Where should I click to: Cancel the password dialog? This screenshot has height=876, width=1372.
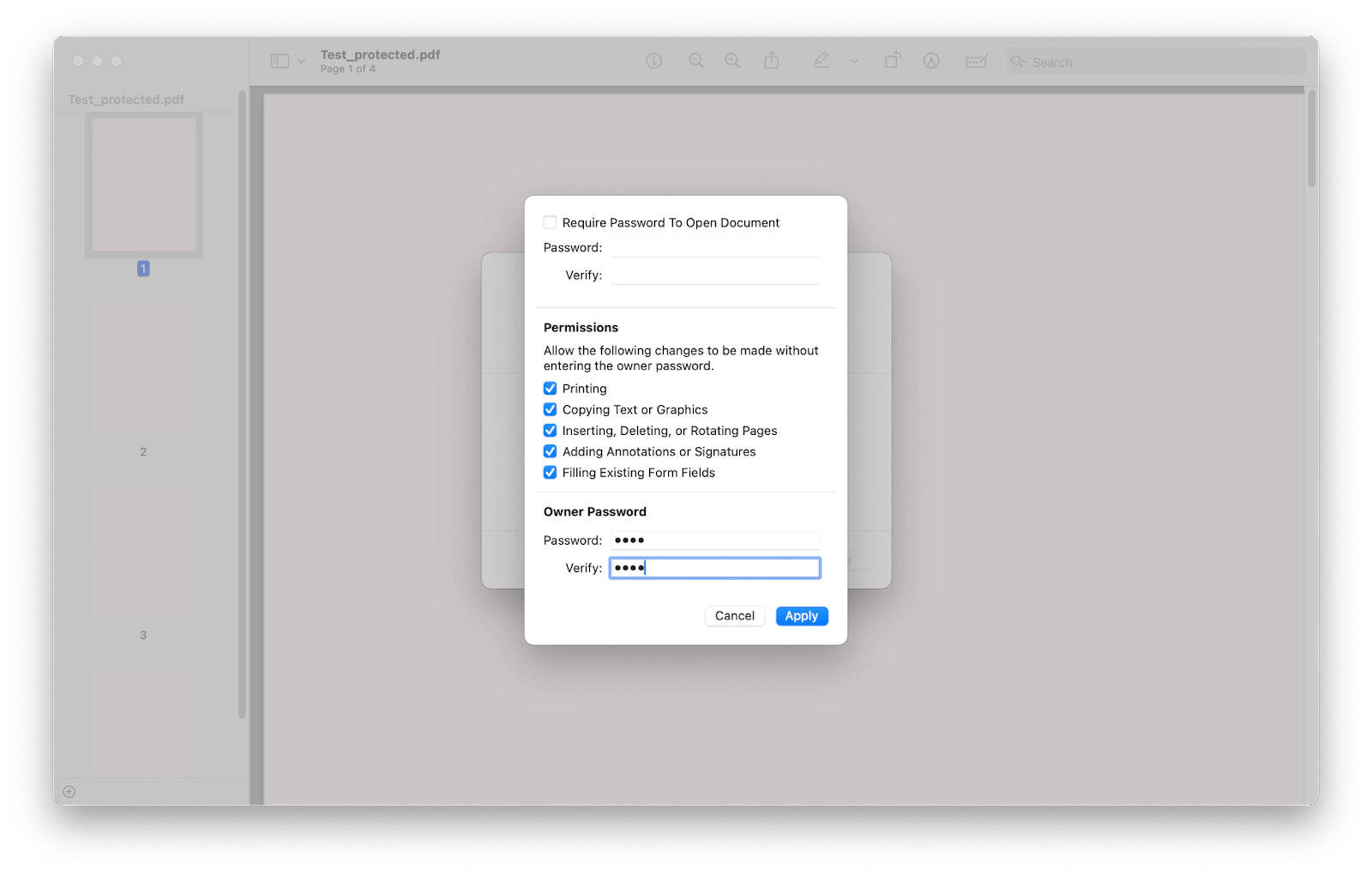tap(734, 615)
